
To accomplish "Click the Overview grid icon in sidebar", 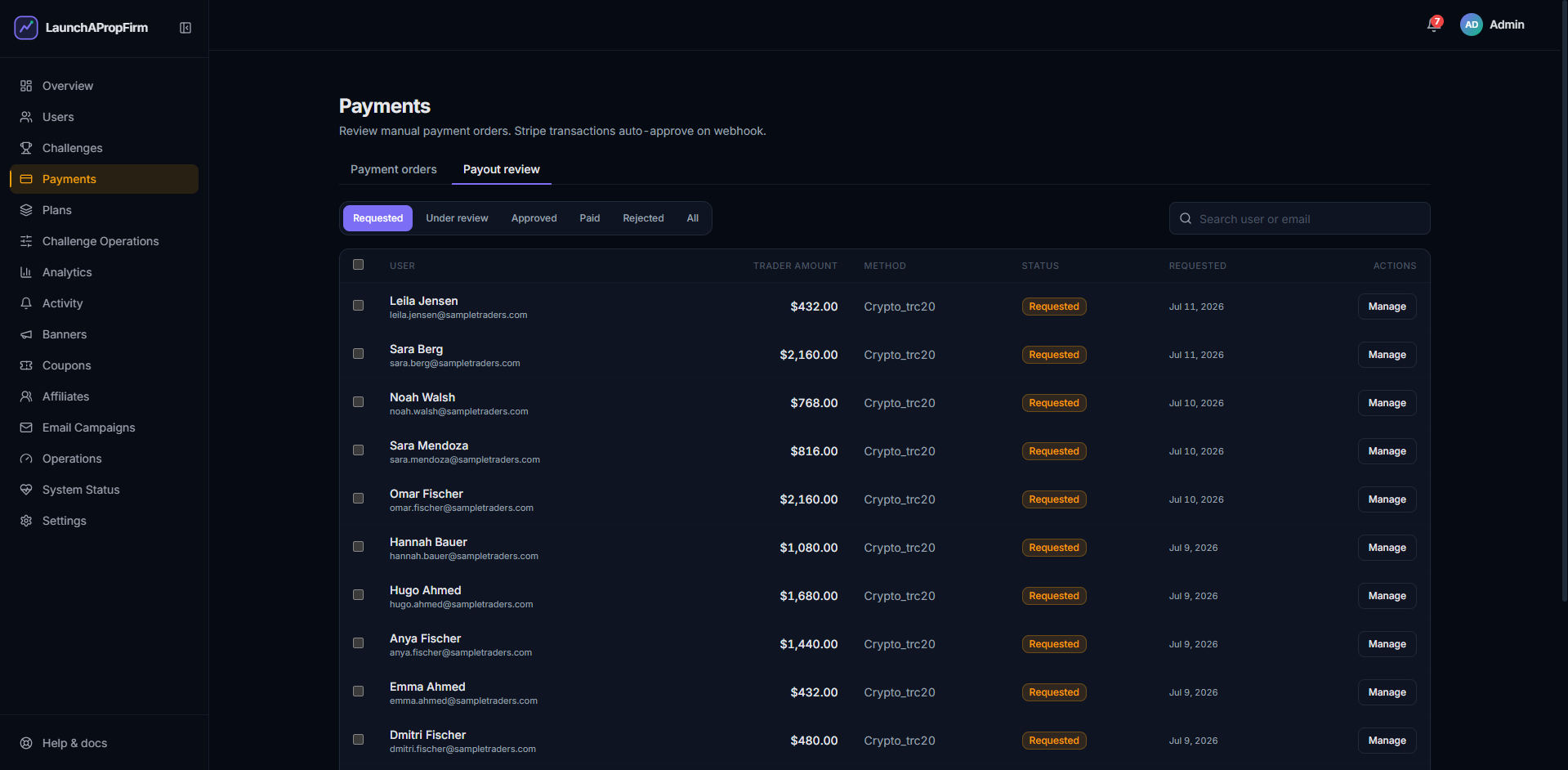I will click(26, 86).
